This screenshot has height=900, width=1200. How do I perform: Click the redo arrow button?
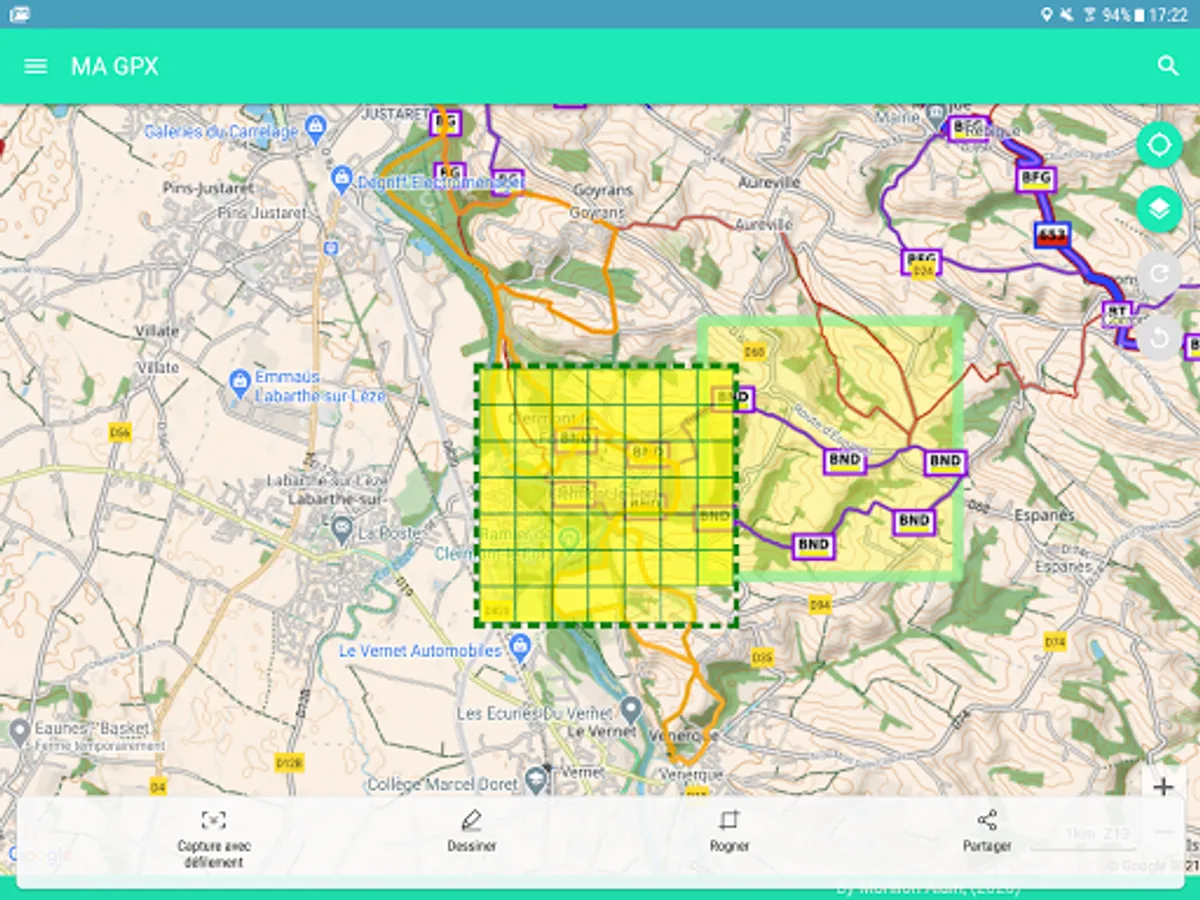[1159, 274]
